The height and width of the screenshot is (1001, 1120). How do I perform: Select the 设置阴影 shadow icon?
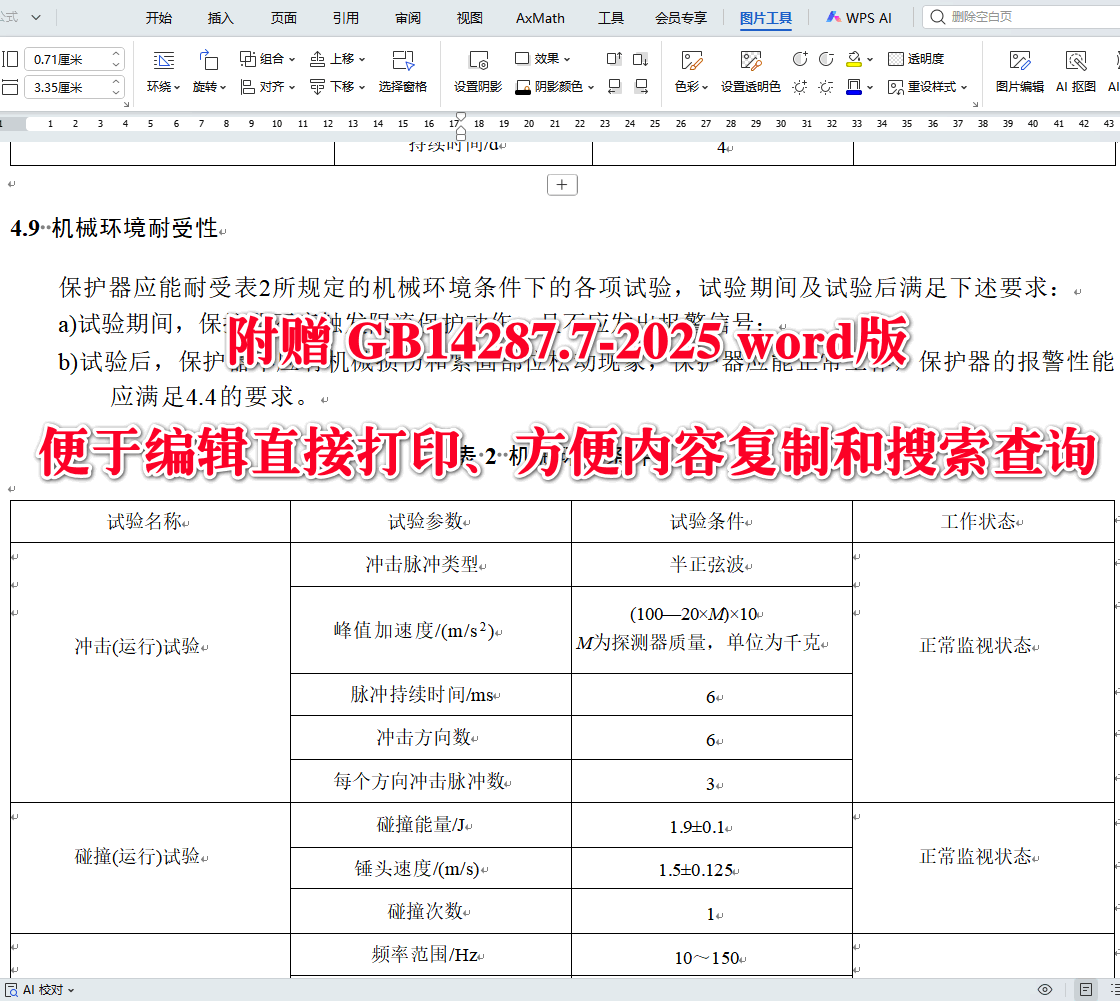[477, 72]
